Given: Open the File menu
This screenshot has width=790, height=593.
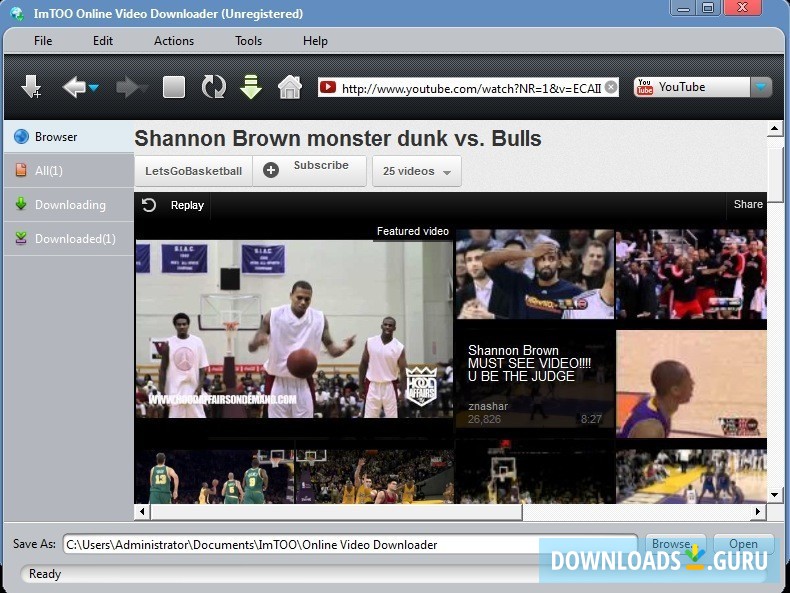Looking at the screenshot, I should point(43,41).
